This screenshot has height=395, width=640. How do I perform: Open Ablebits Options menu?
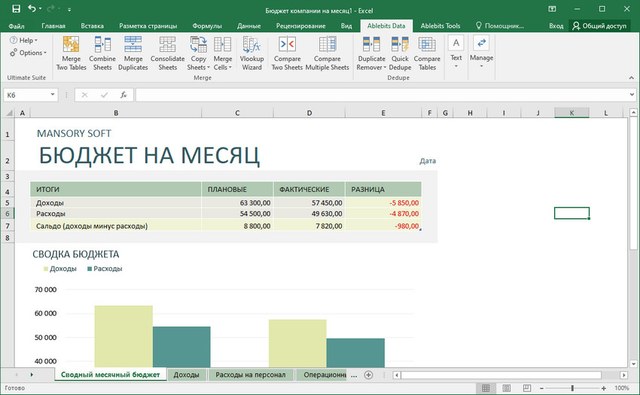28,53
